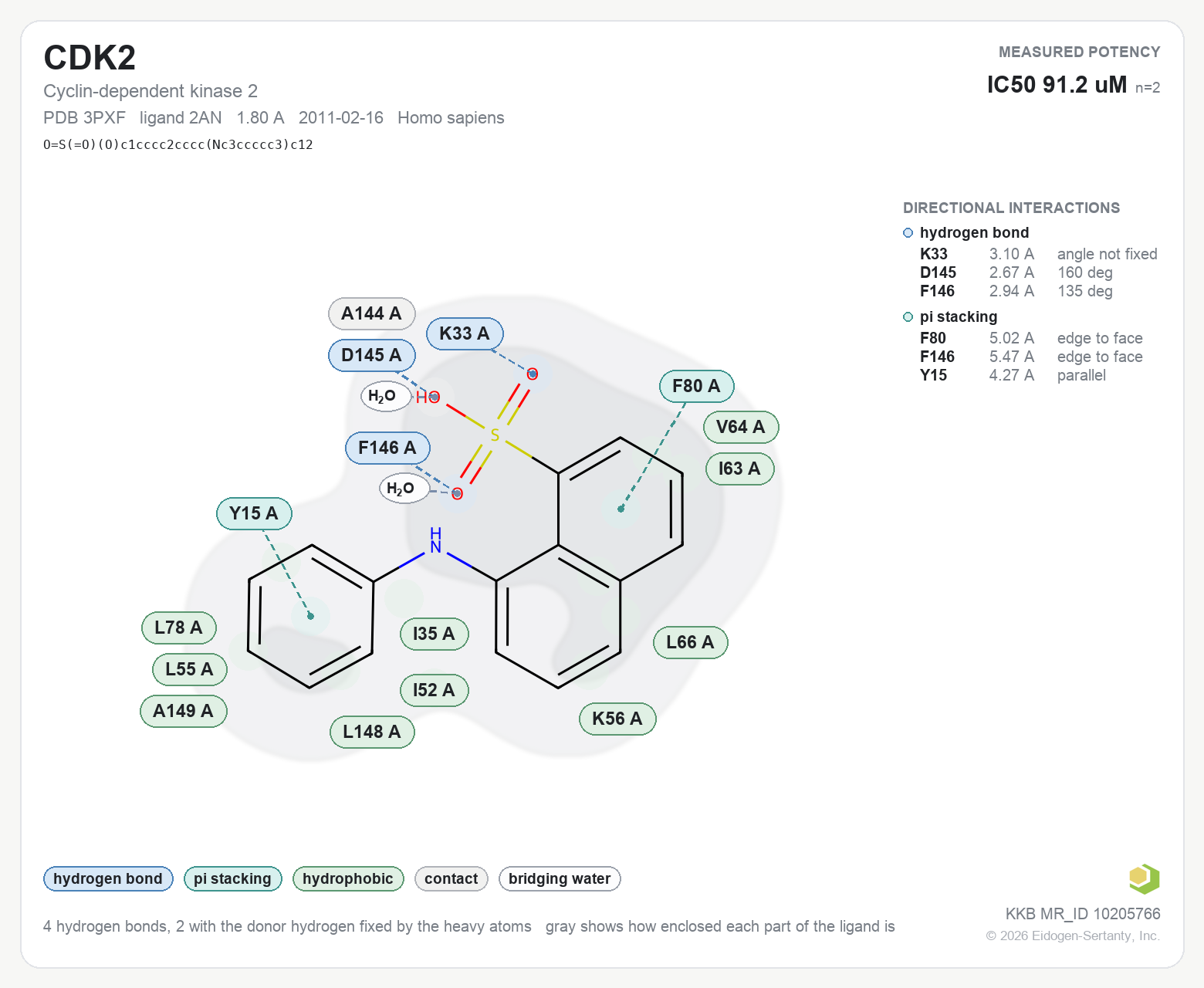Click the DIRECTIONAL INTERACTIONS heading

(x=1011, y=208)
